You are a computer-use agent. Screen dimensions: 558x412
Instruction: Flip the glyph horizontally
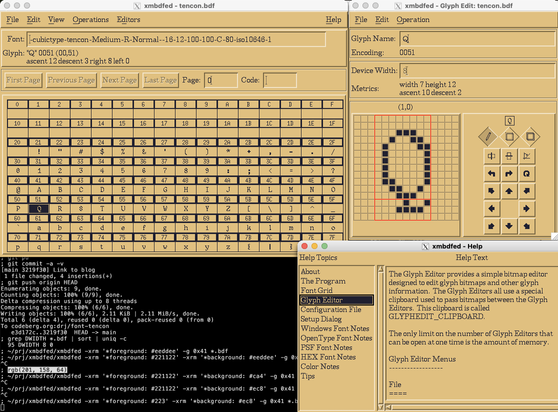coord(491,156)
